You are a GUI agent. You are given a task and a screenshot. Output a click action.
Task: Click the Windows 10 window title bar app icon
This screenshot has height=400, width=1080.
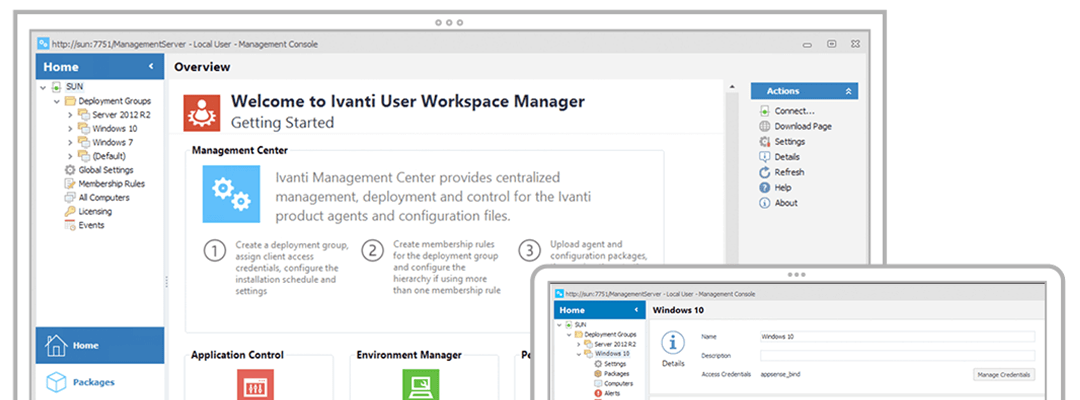[559, 293]
